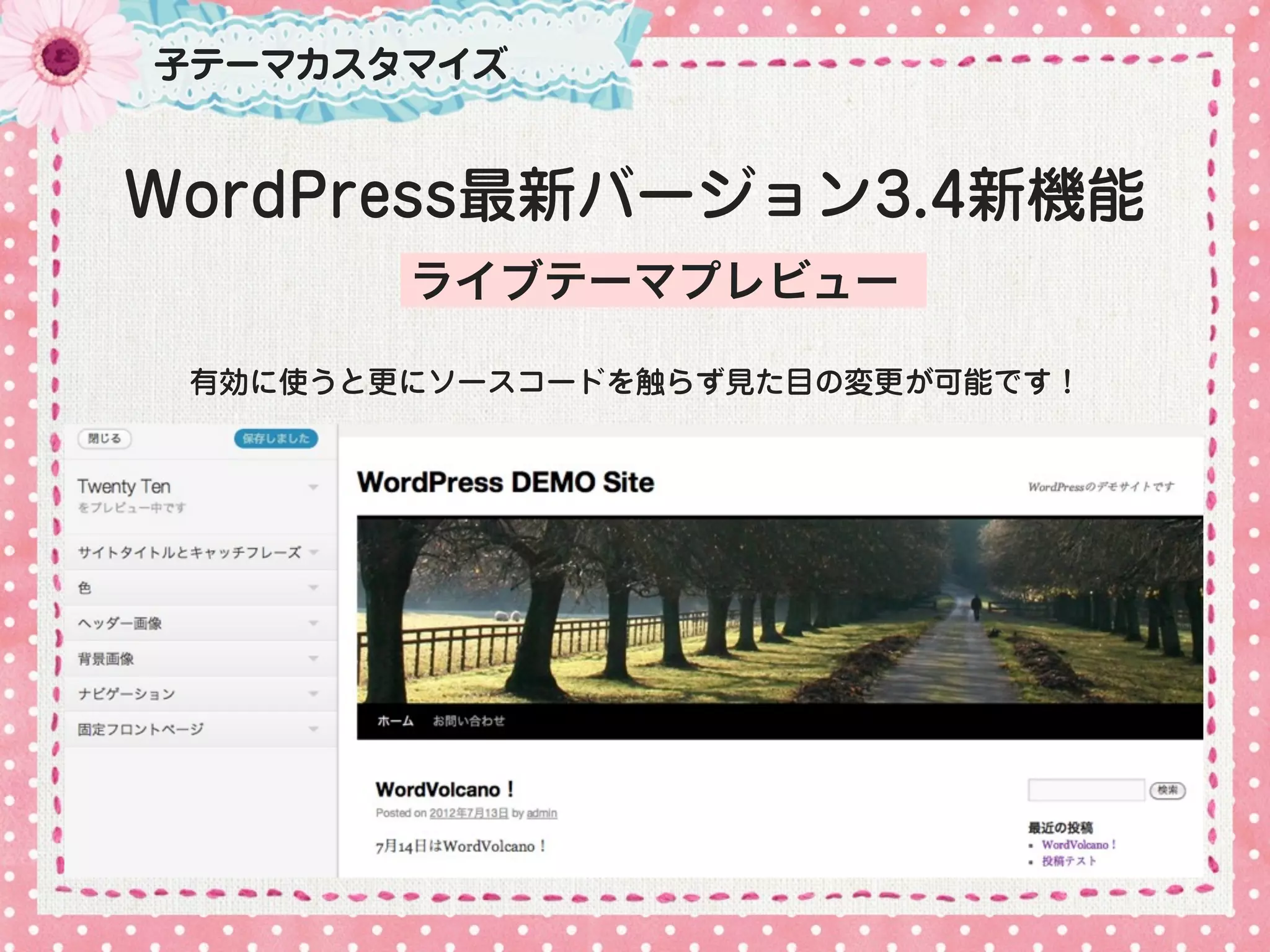The width and height of the screenshot is (1270, 952).
Task: Focus the sidebar search input field
Action: click(x=1086, y=790)
